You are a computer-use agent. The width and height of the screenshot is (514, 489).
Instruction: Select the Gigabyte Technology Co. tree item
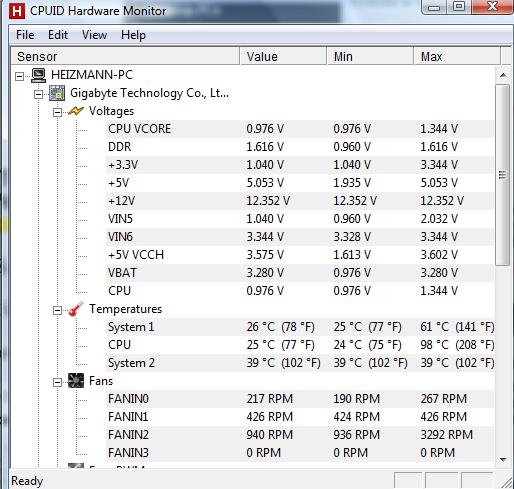click(149, 93)
